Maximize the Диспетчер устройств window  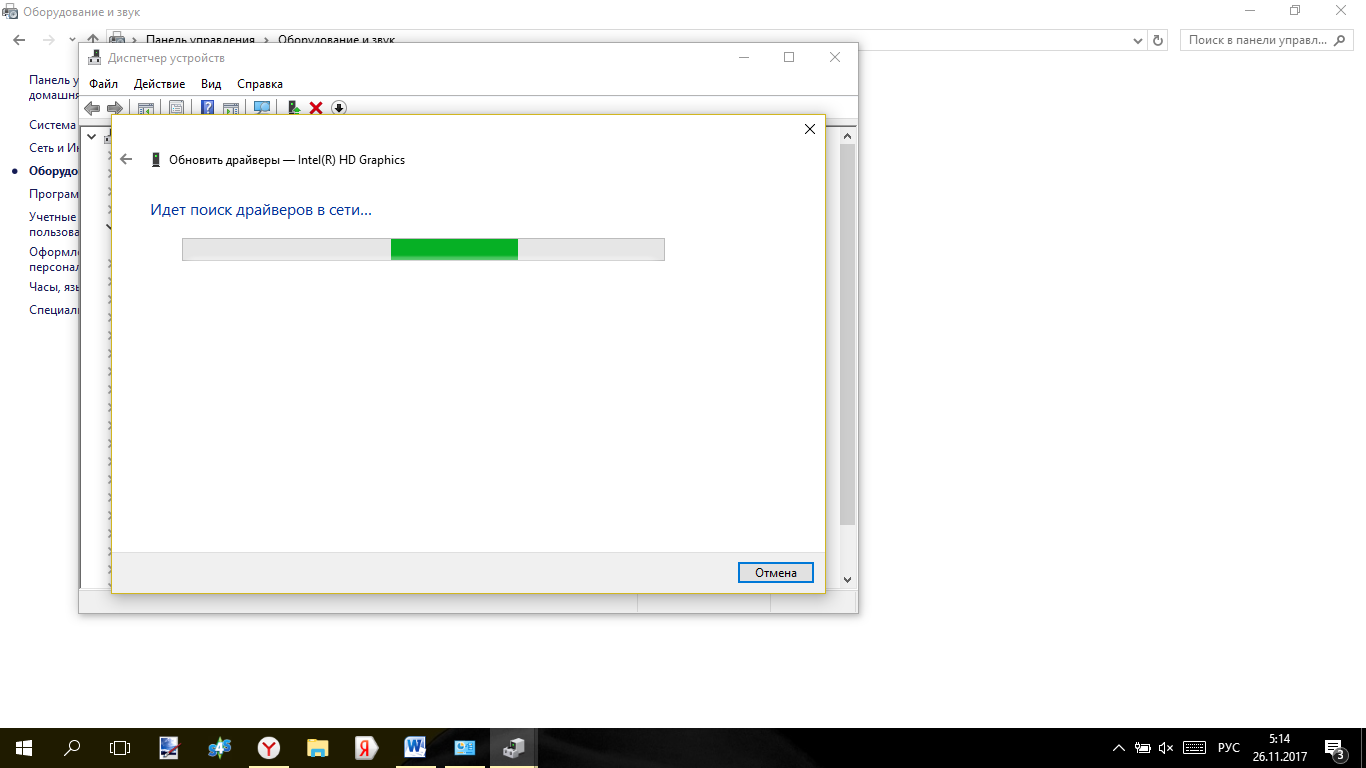789,58
